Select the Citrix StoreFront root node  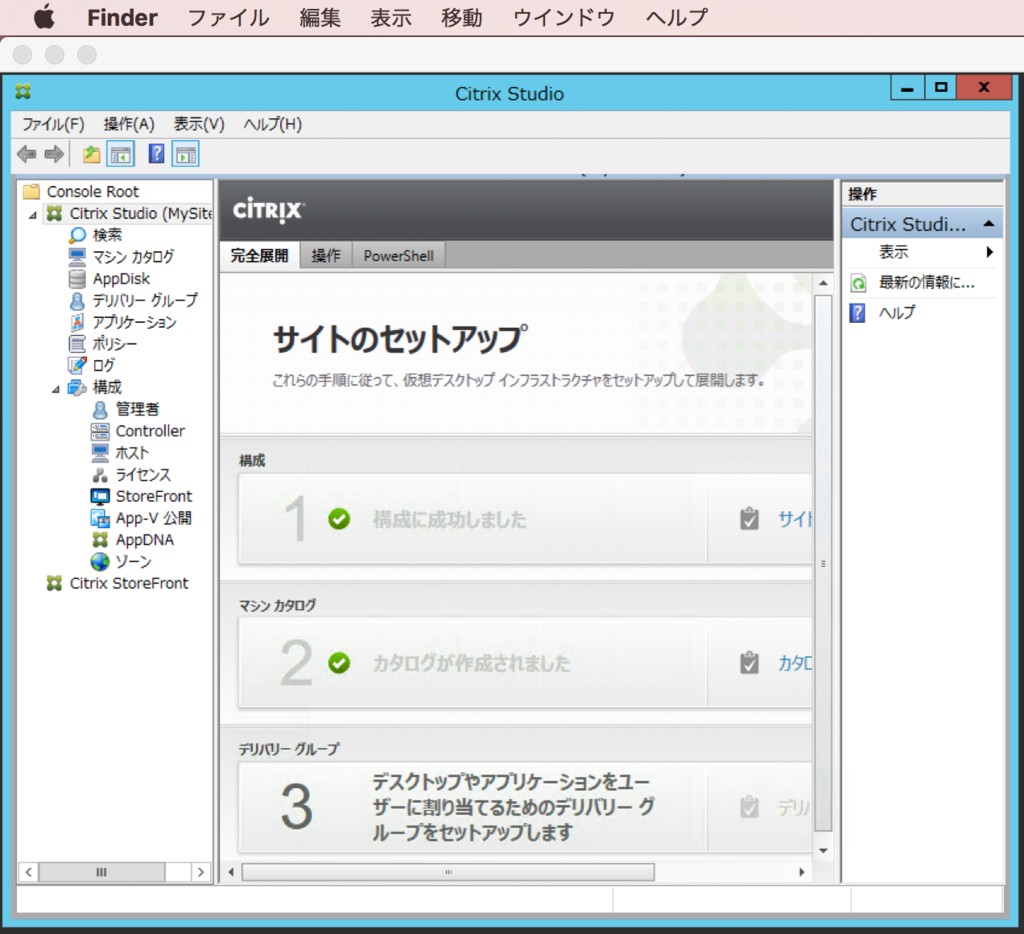pyautogui.click(x=129, y=583)
